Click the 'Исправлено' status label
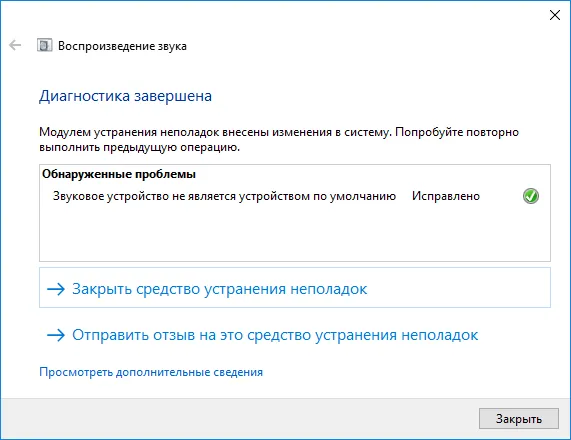Viewport: 571px width, 440px height. point(446,196)
